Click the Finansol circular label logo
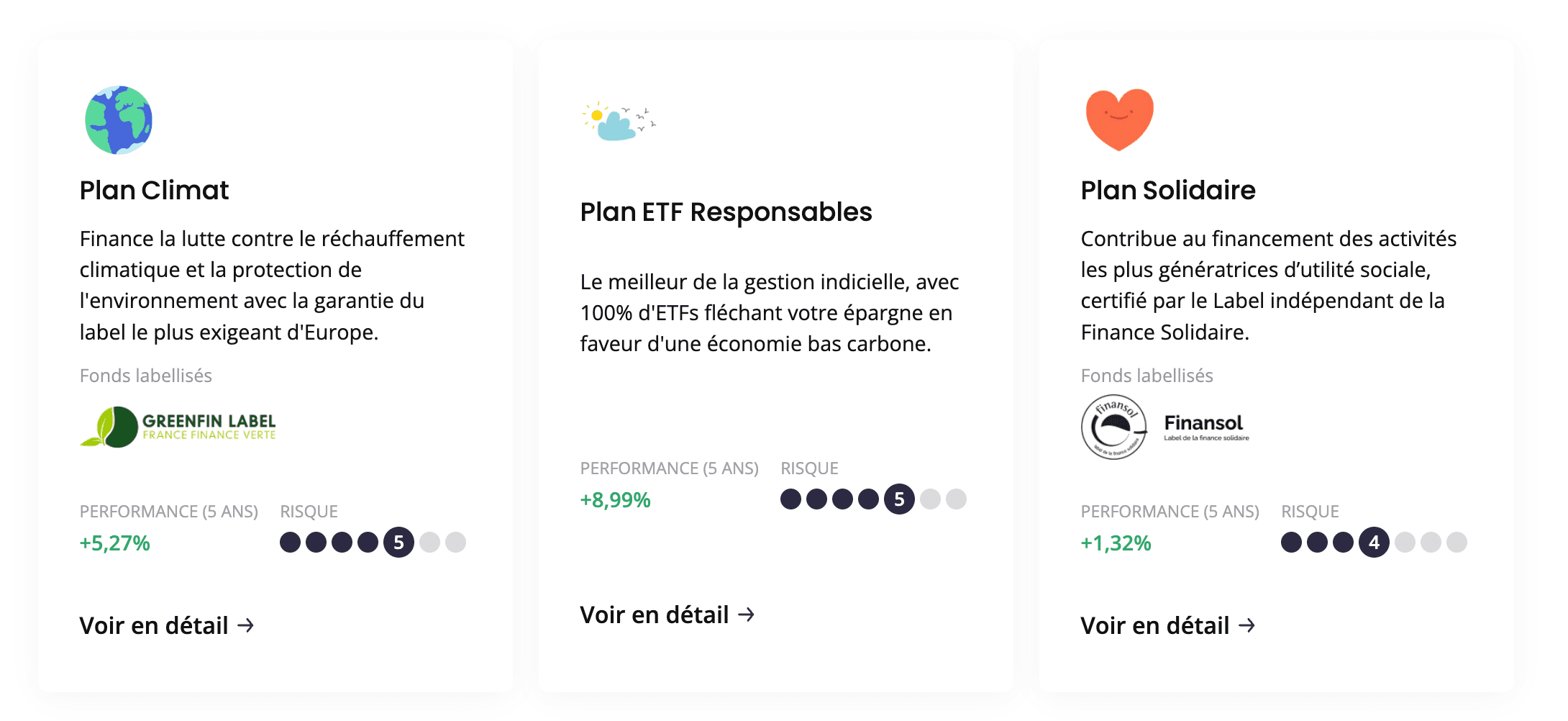Viewport: 1568px width, 721px height. pyautogui.click(x=1113, y=427)
